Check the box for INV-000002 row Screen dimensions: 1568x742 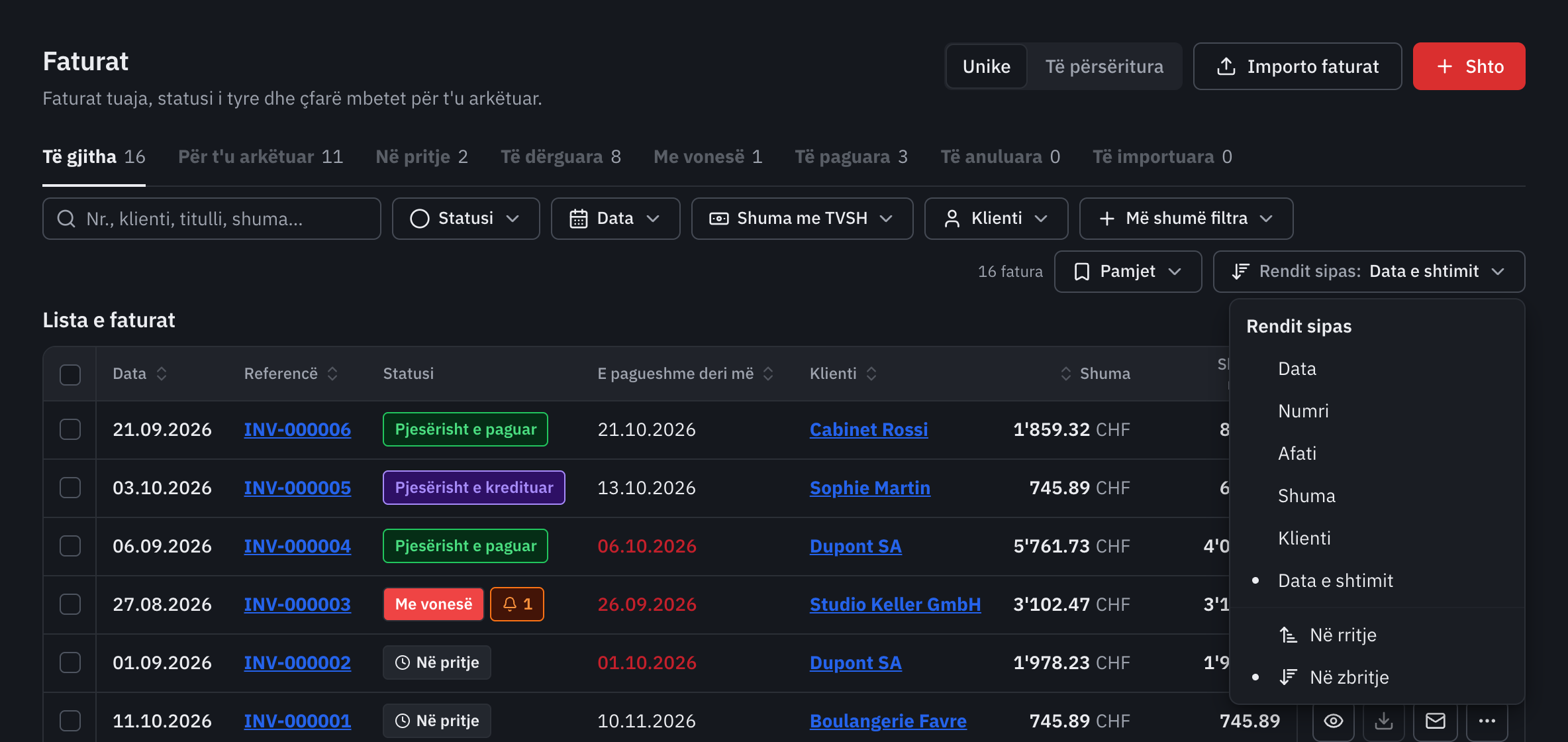click(x=70, y=662)
